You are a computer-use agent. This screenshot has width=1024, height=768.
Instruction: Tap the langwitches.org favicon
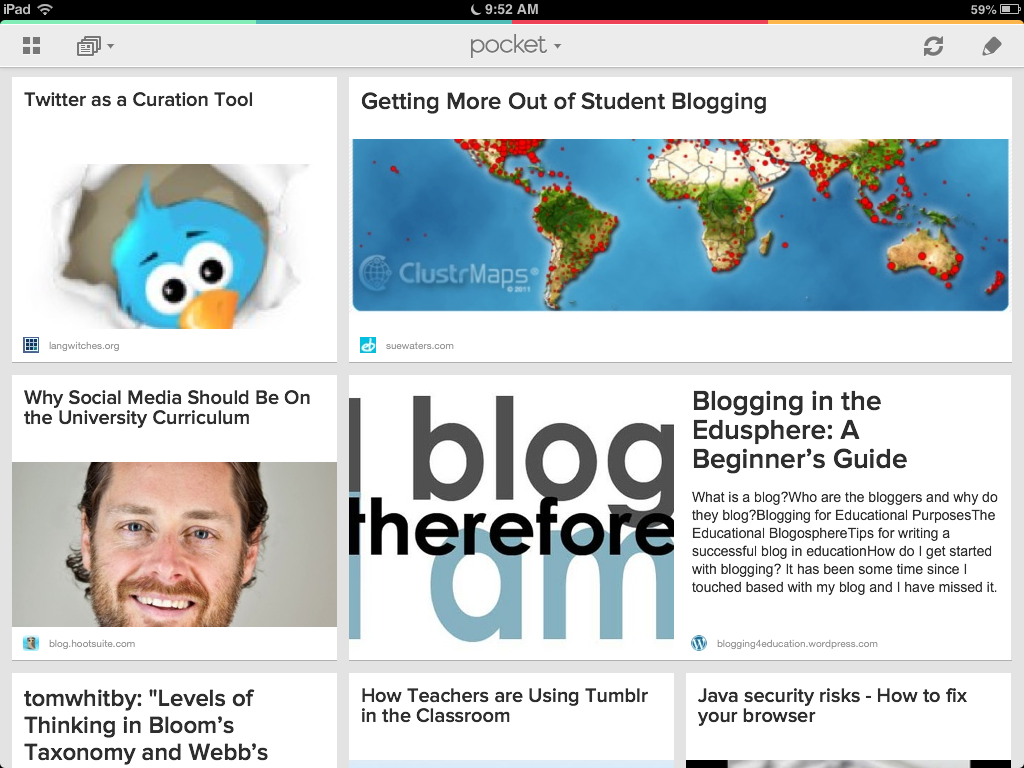[31, 345]
